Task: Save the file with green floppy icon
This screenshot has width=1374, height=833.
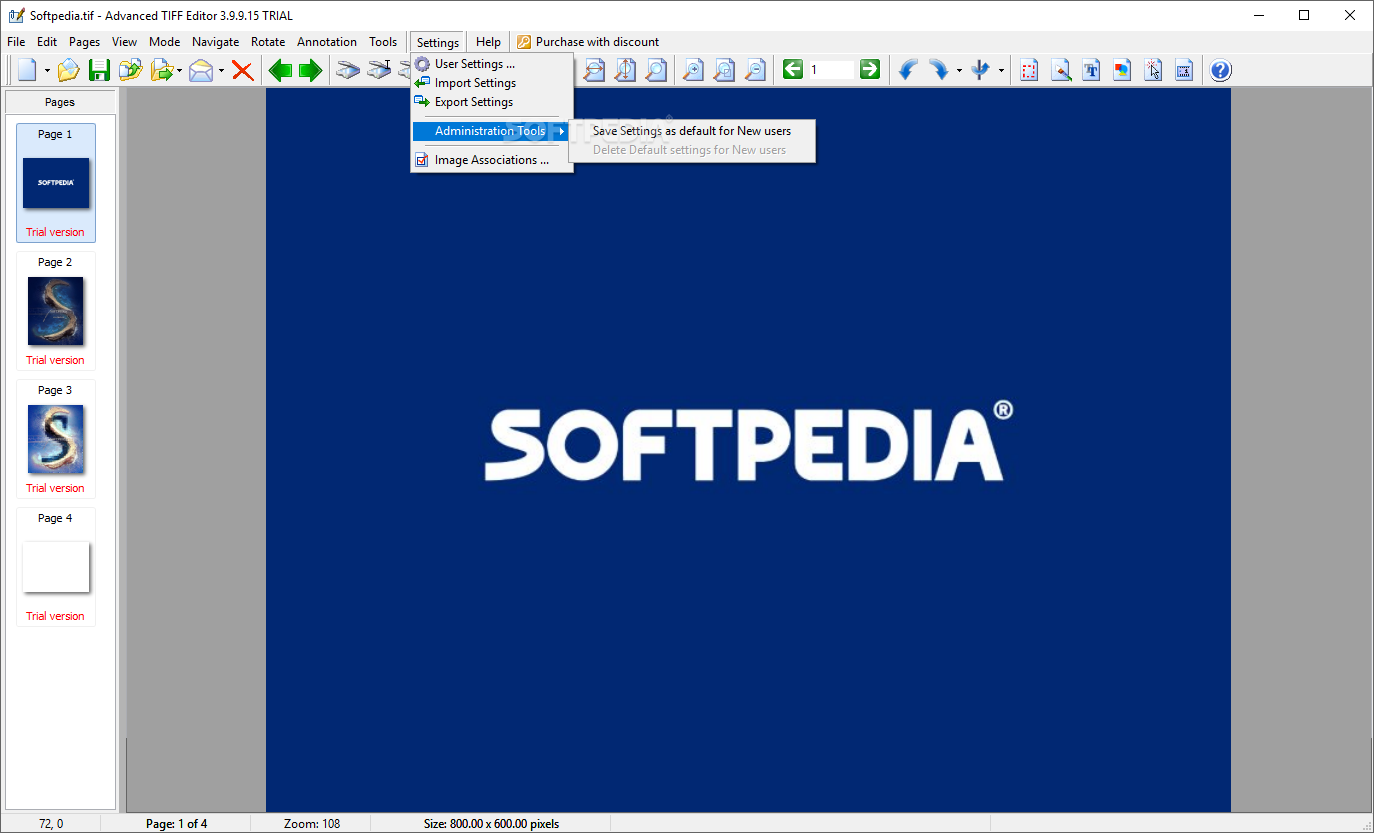Action: [99, 70]
